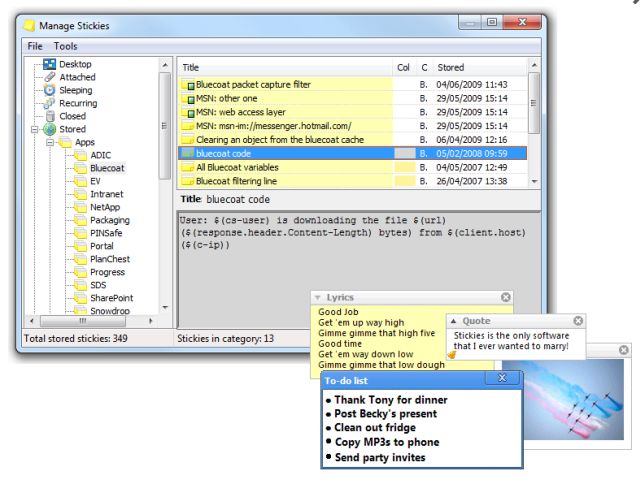Click the Attached paperclip icon

49,77
